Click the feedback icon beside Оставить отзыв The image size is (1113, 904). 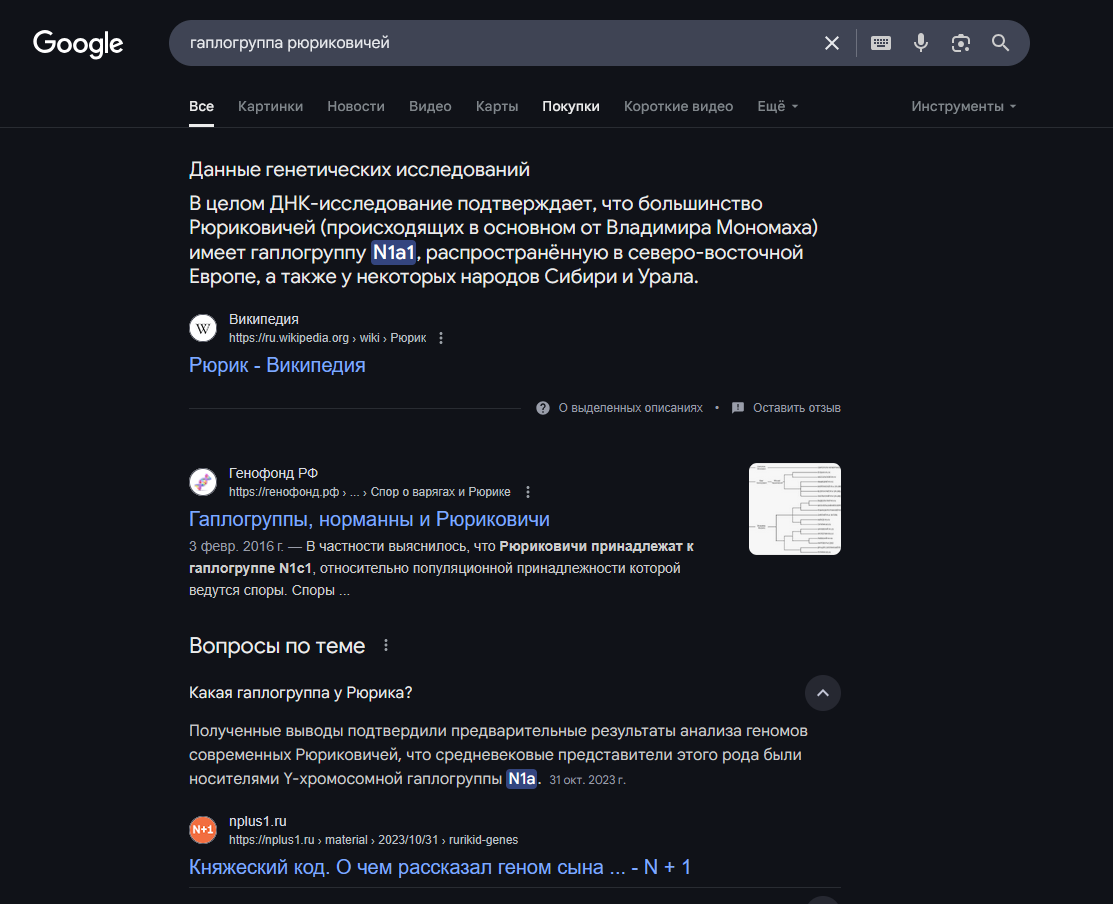pos(738,408)
